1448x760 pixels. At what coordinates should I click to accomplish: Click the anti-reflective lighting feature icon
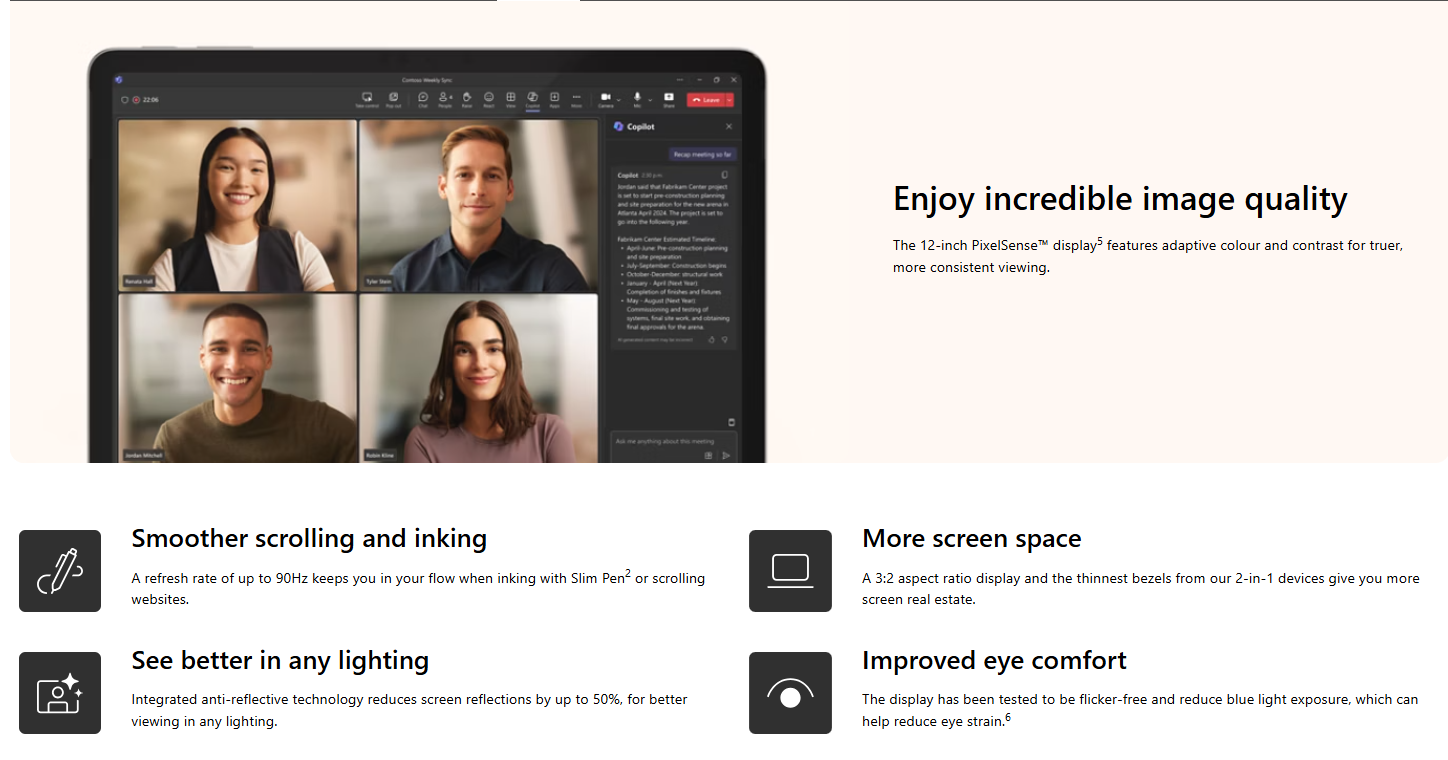pos(60,693)
